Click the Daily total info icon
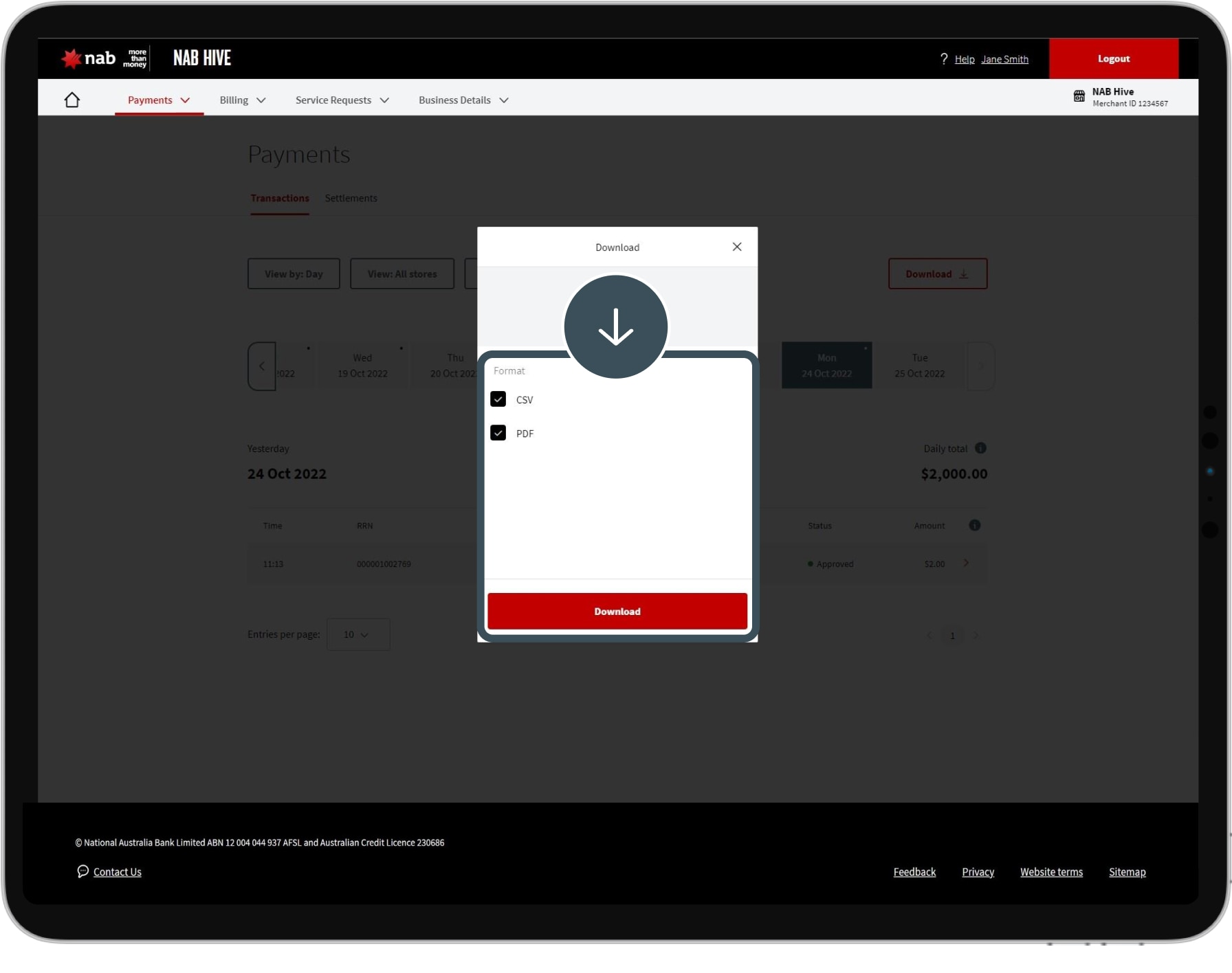The image size is (1232, 973). tap(980, 448)
